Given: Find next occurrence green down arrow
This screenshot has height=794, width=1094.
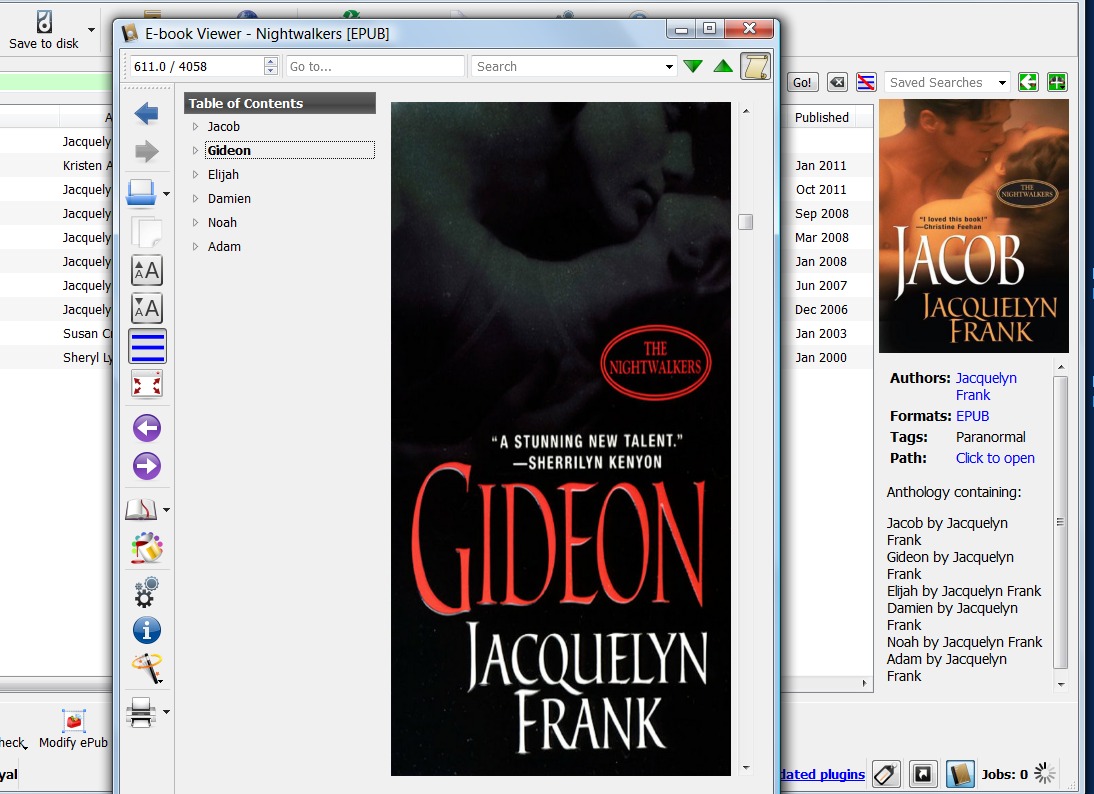Looking at the screenshot, I should click(x=693, y=66).
